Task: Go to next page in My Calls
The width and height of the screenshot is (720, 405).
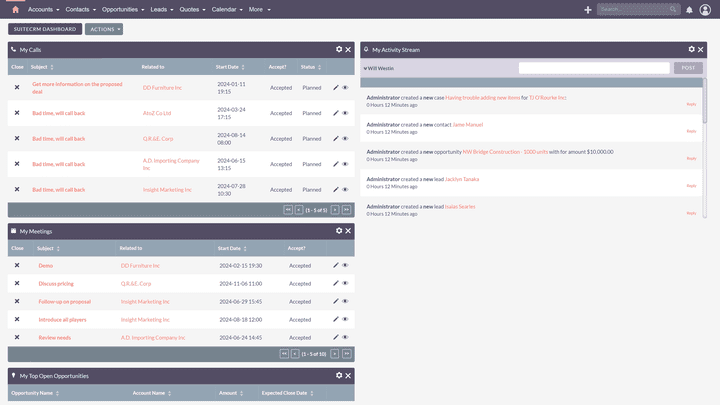Action: pyautogui.click(x=335, y=210)
